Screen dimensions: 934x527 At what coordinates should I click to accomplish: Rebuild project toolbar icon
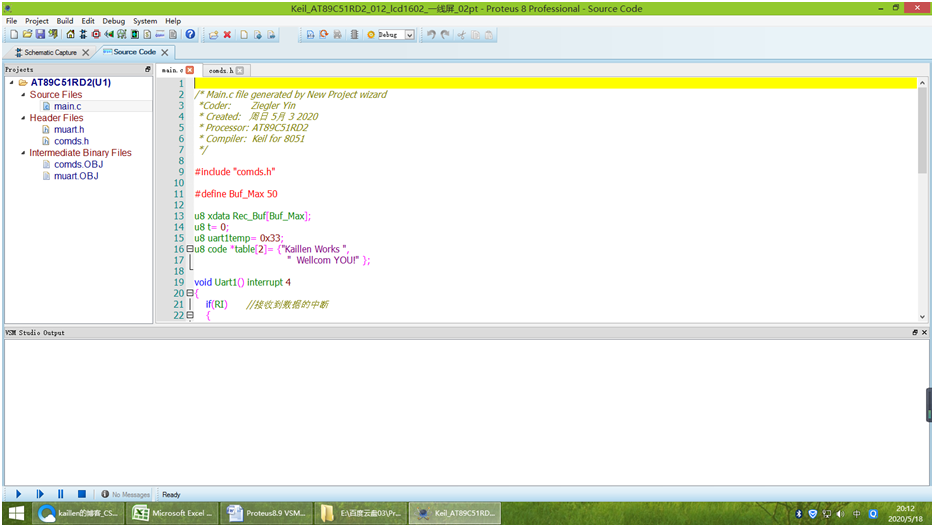[323, 35]
